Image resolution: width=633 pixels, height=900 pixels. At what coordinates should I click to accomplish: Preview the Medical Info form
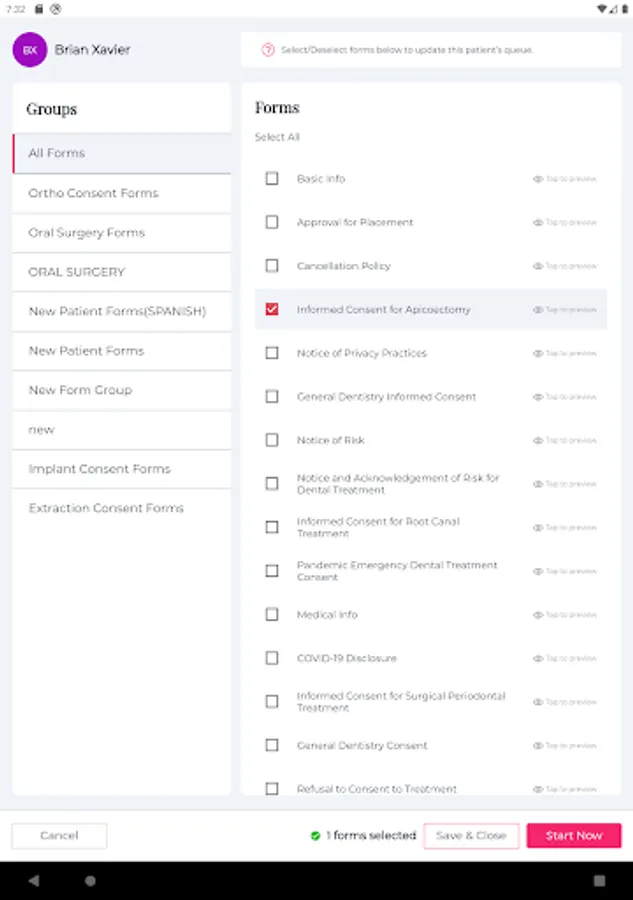coord(564,615)
